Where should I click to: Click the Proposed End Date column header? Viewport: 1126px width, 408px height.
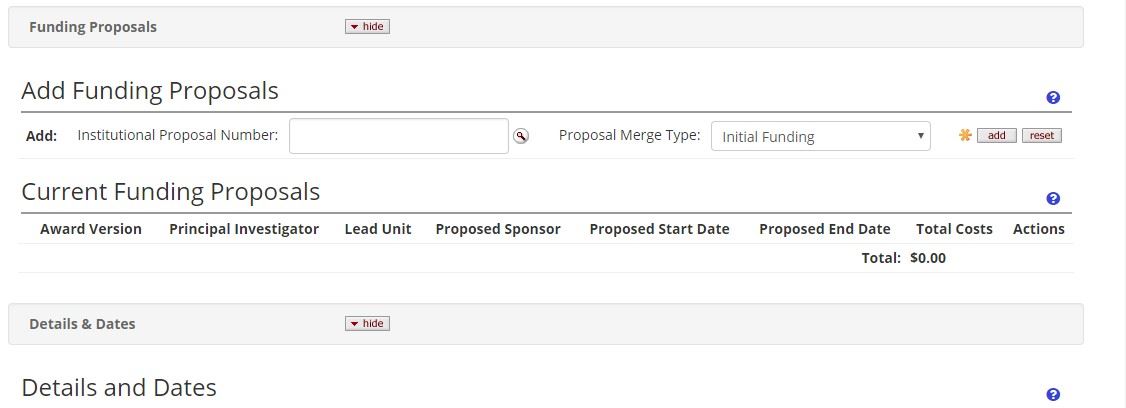824,229
